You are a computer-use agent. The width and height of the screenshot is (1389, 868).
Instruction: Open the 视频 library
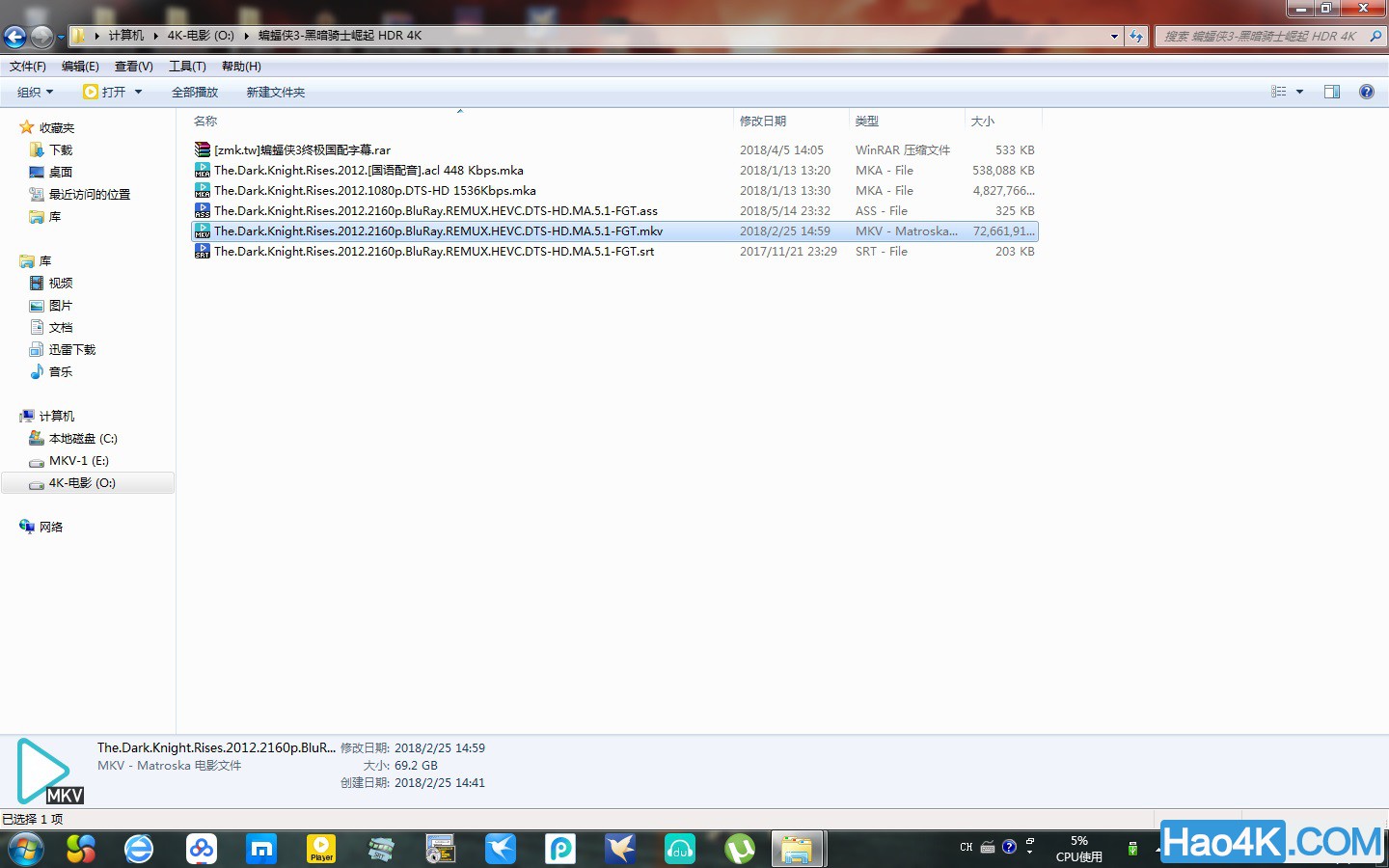click(61, 283)
